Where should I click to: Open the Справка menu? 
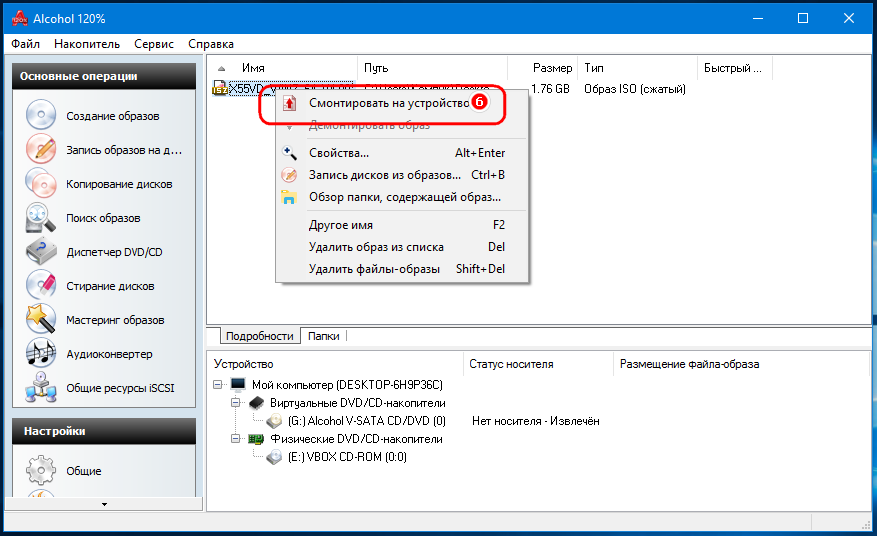click(x=211, y=44)
